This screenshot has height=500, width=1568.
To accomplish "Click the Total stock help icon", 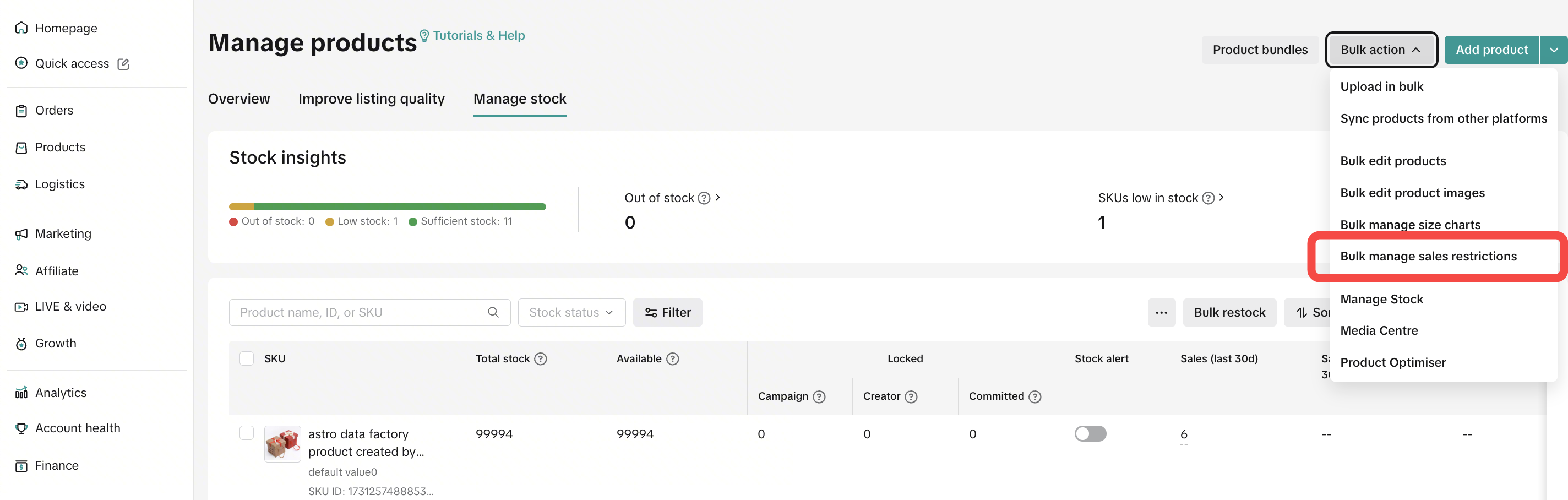I will coord(541,360).
